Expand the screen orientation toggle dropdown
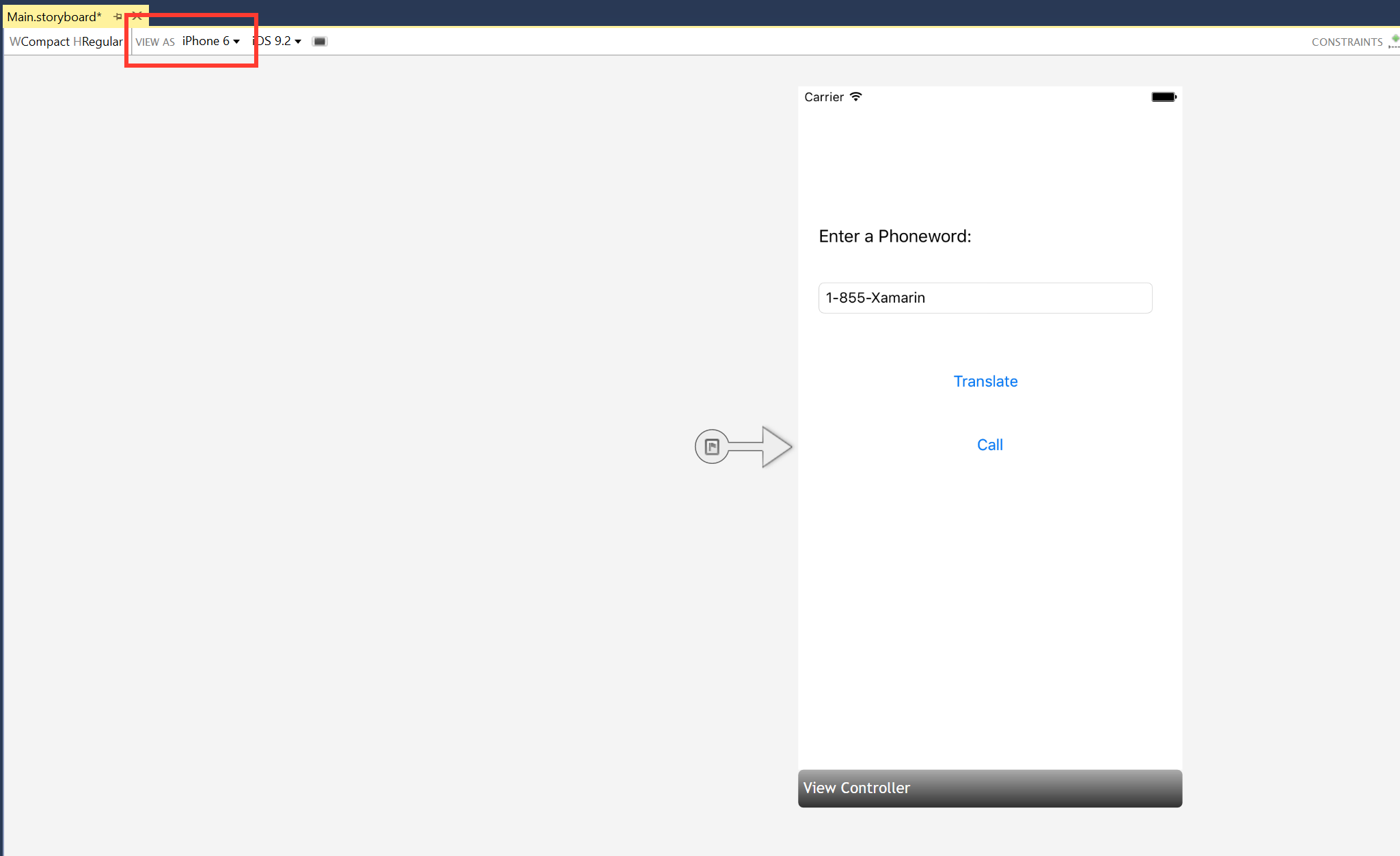Screen dimensions: 1400x856 click(319, 41)
